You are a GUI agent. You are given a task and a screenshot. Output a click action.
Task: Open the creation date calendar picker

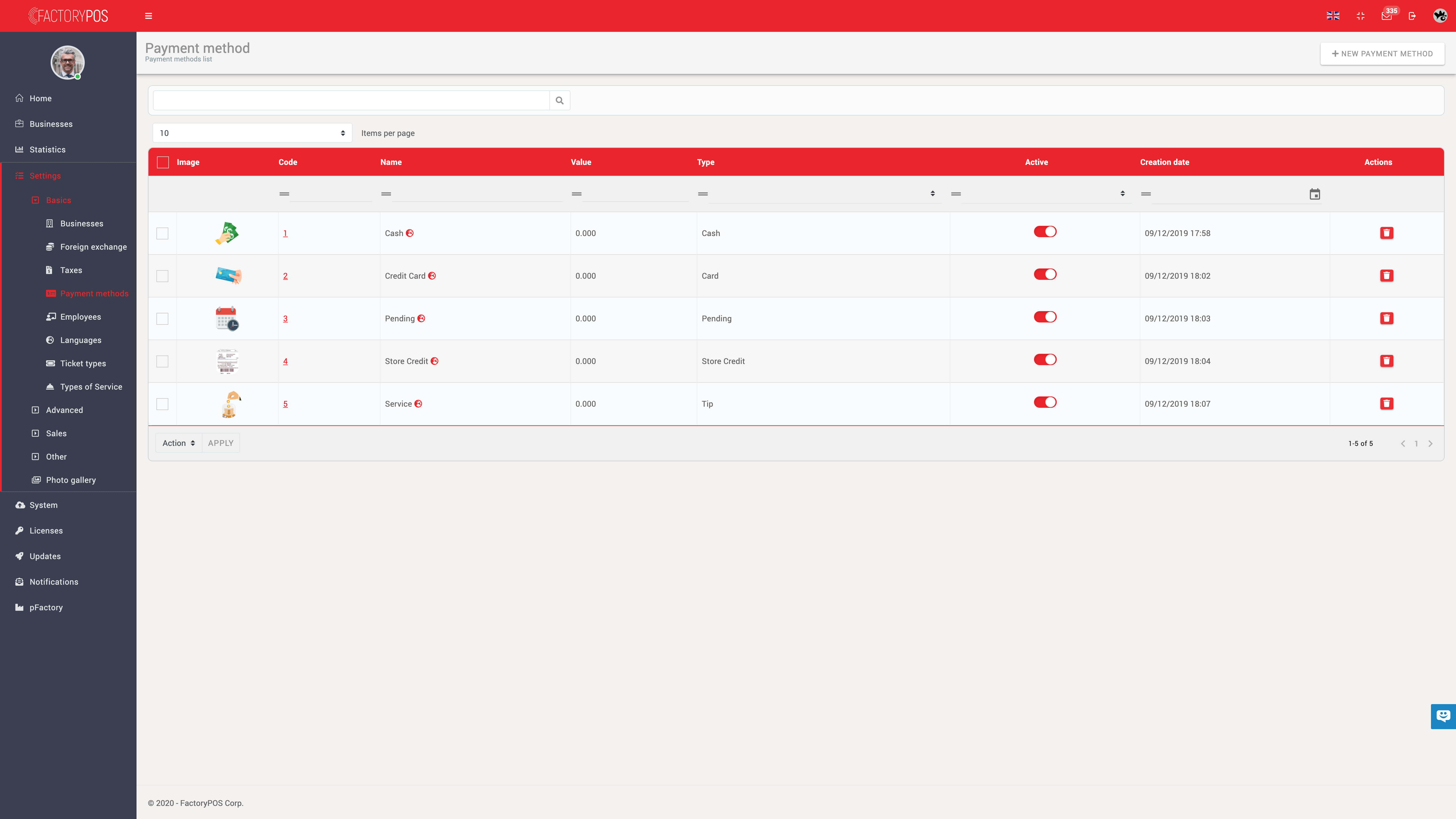pyautogui.click(x=1315, y=194)
